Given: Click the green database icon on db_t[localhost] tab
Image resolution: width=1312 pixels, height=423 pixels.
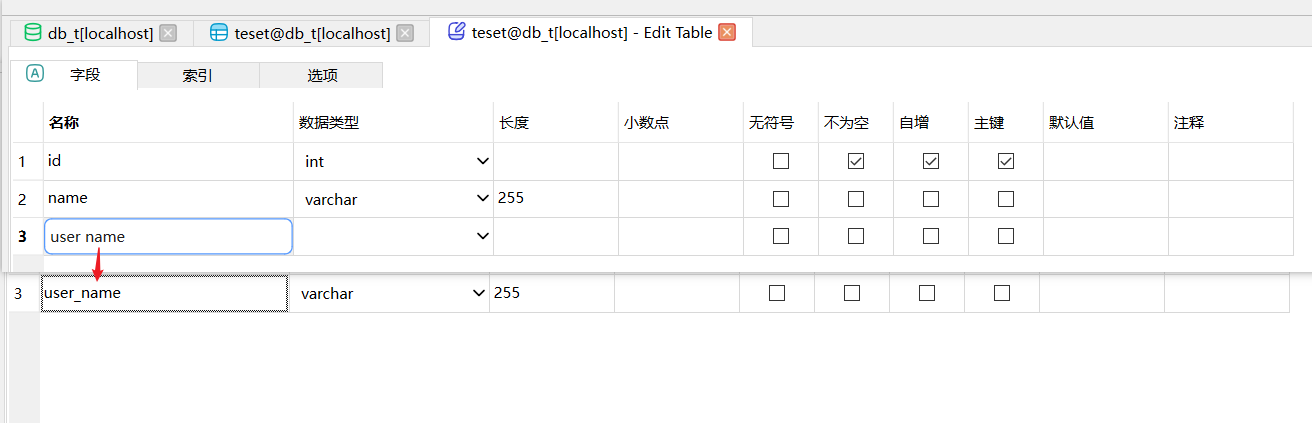Looking at the screenshot, I should (x=33, y=33).
